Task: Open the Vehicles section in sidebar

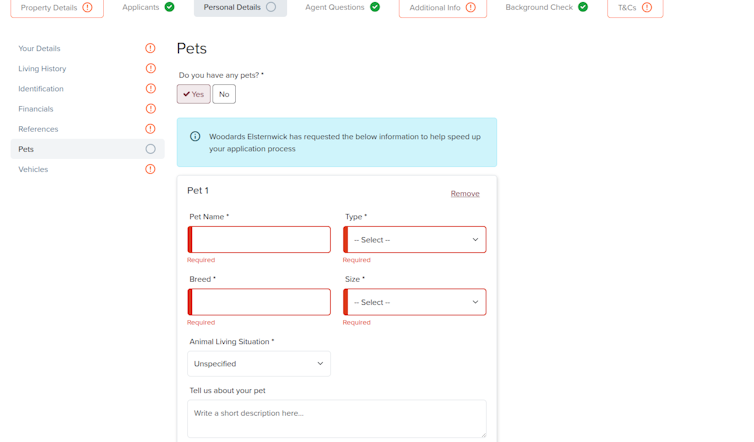Action: click(x=33, y=169)
